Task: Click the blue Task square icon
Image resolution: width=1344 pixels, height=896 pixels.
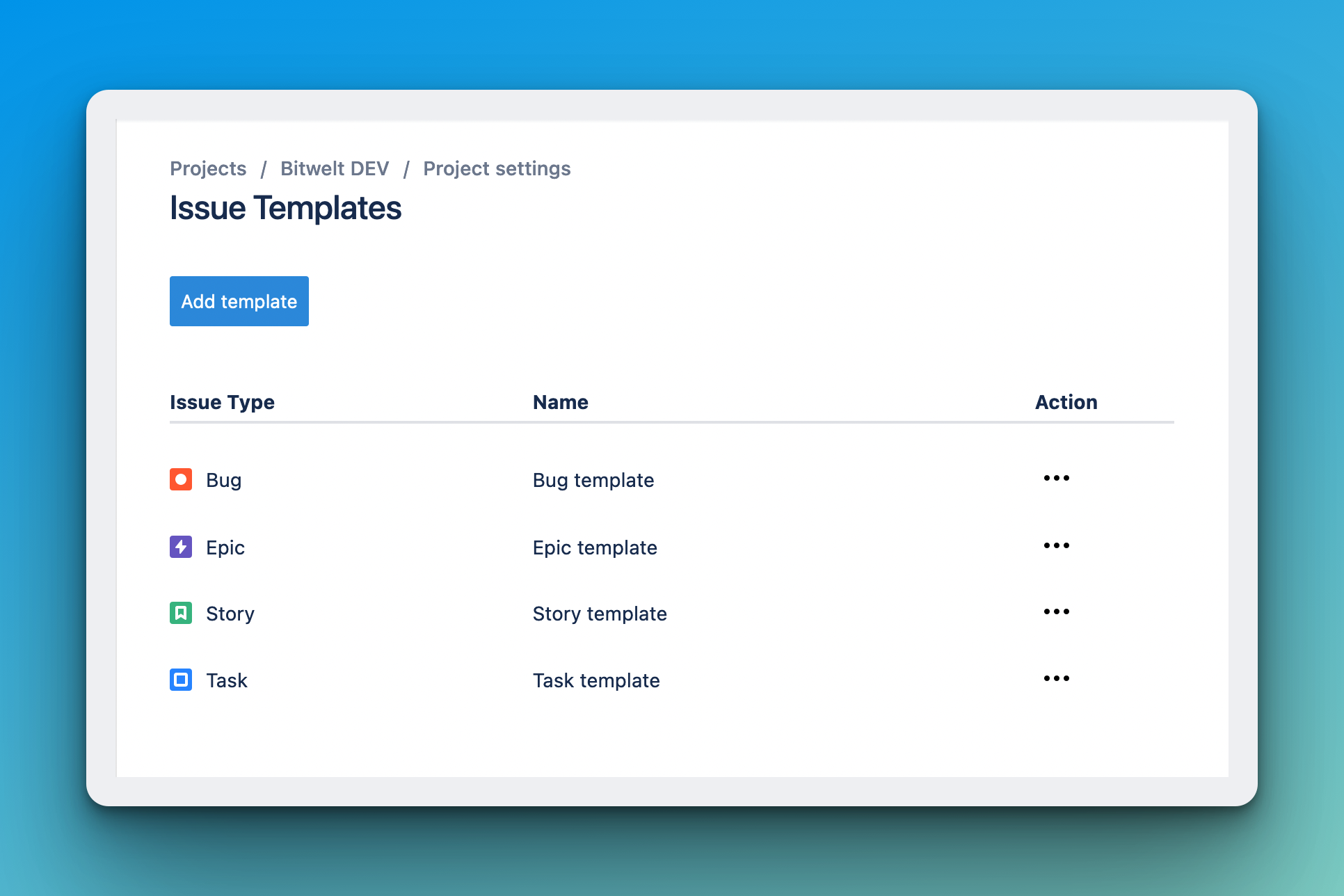Action: [x=181, y=680]
